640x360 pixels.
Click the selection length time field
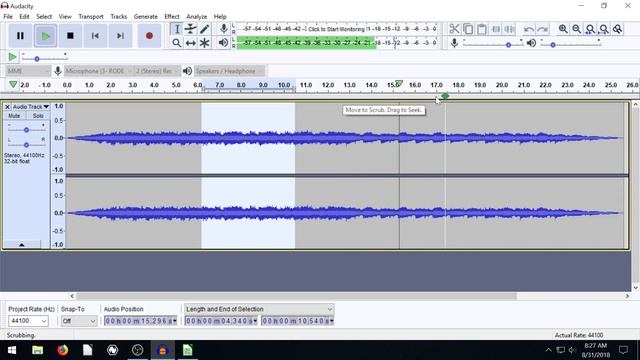click(221, 321)
